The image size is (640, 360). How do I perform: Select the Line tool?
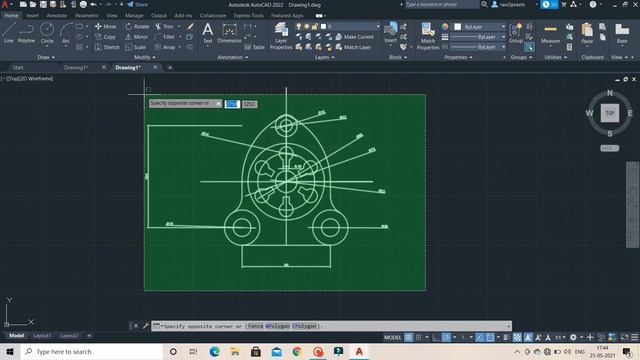[9, 33]
